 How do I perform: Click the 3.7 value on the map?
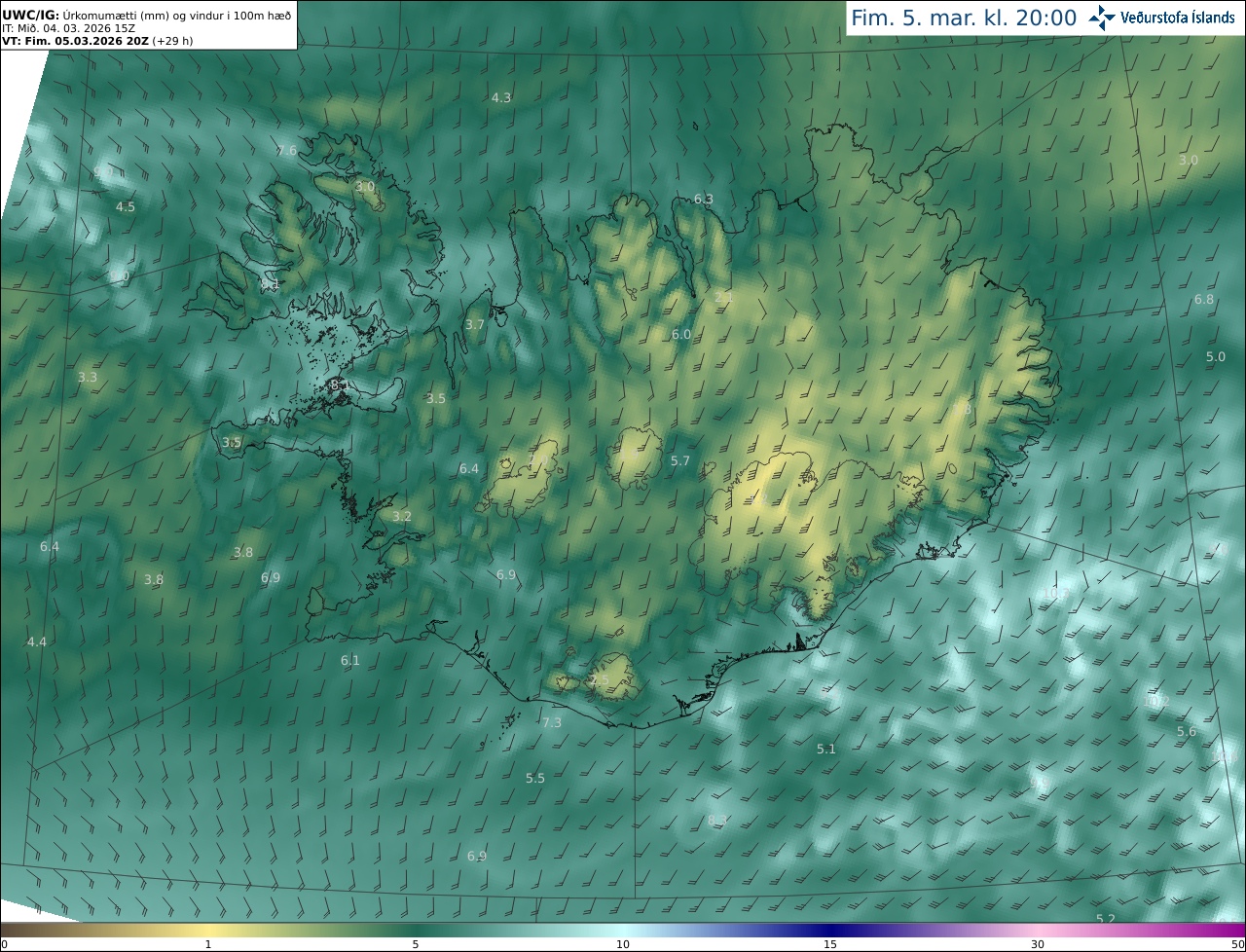474,324
